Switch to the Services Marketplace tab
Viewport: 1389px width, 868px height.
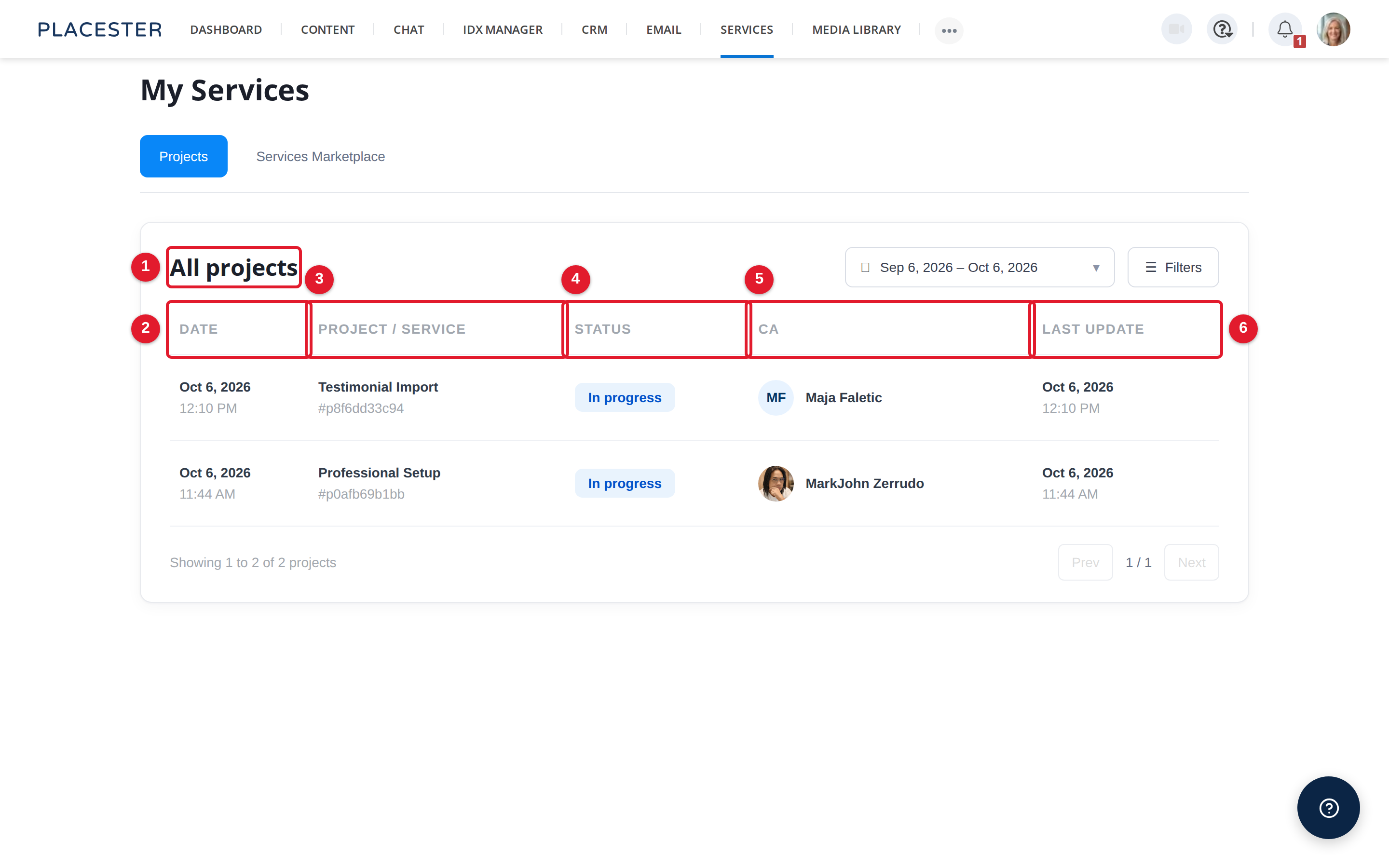[x=320, y=156]
